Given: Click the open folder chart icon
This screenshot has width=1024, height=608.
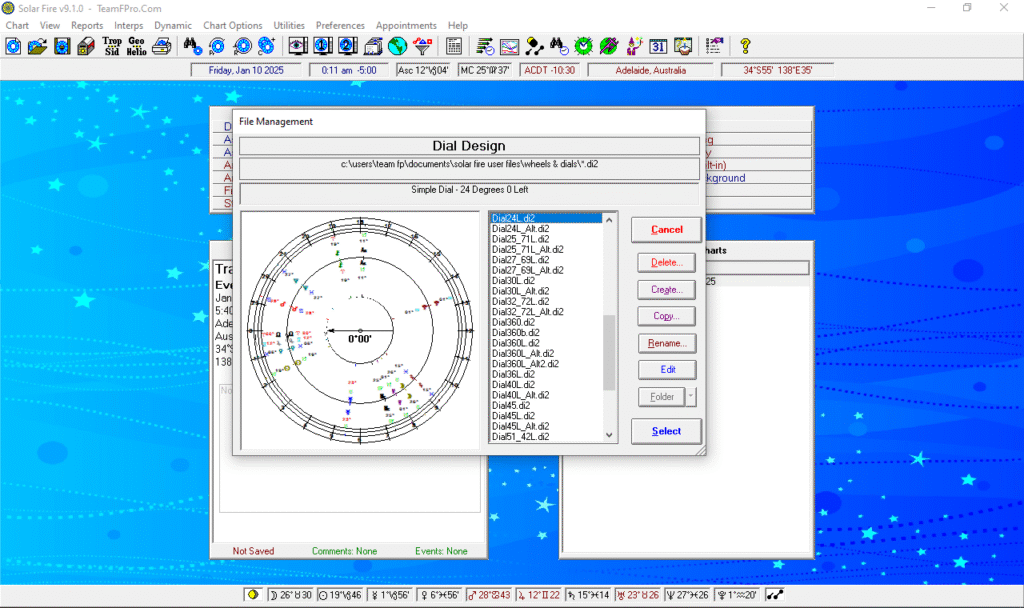Looking at the screenshot, I should [x=37, y=46].
